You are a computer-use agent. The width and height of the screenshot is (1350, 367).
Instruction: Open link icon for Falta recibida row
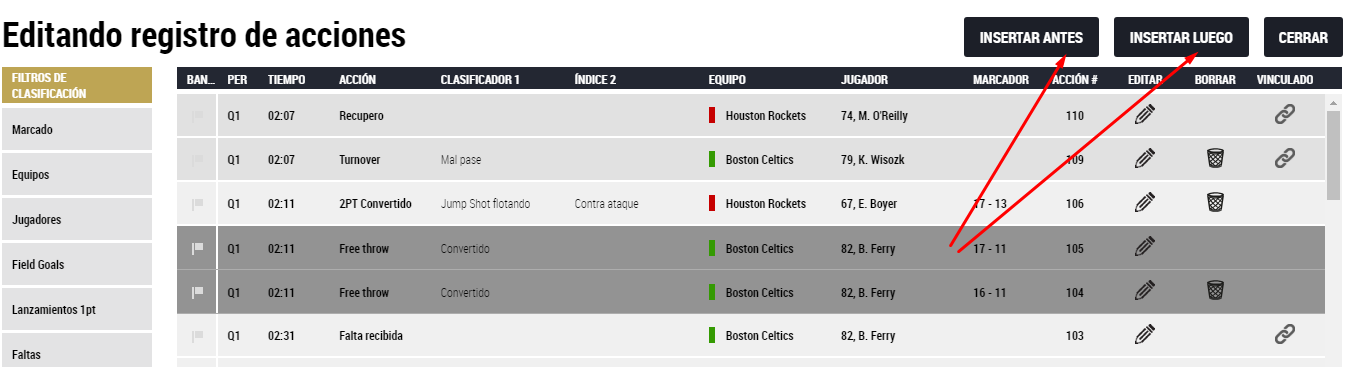coord(1285,336)
